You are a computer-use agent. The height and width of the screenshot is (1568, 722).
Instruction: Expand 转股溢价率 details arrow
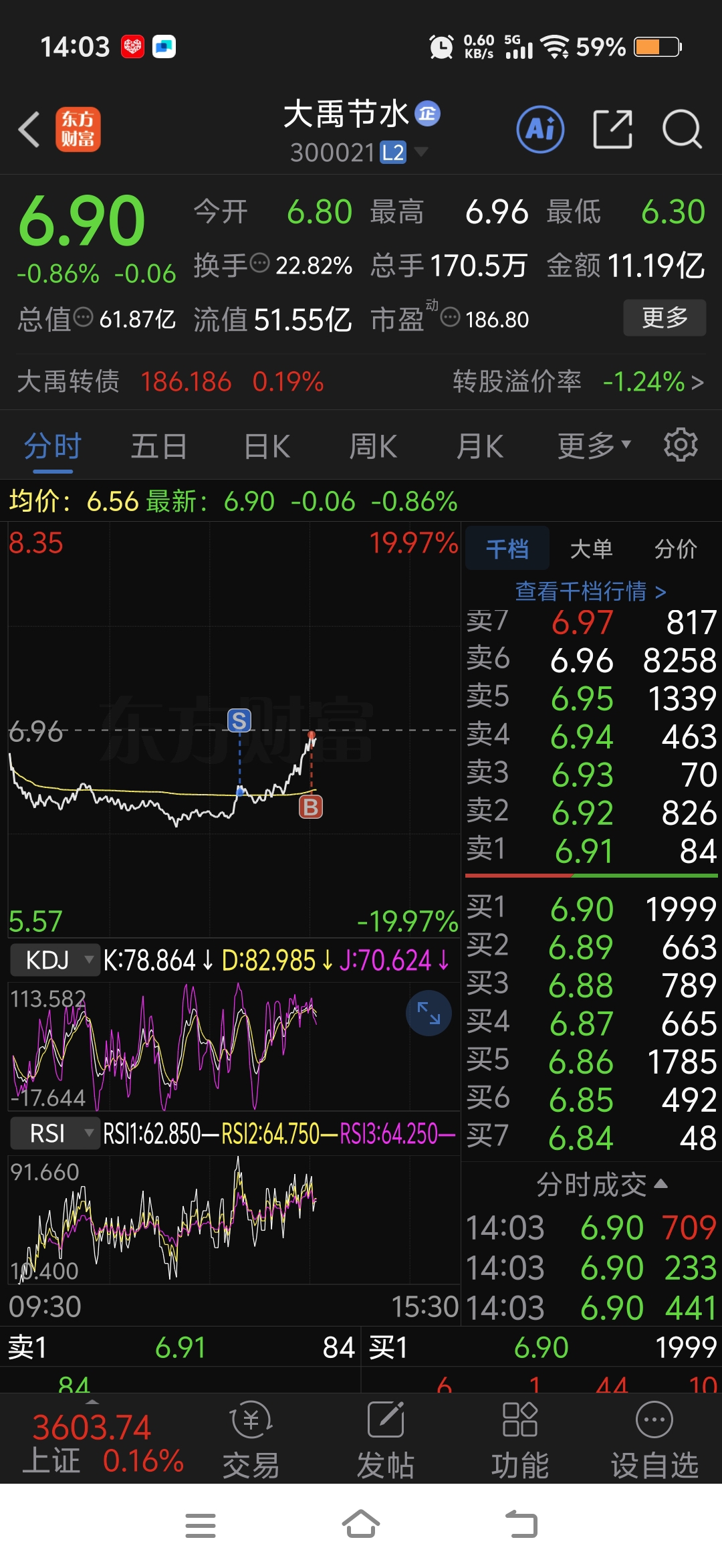click(697, 382)
